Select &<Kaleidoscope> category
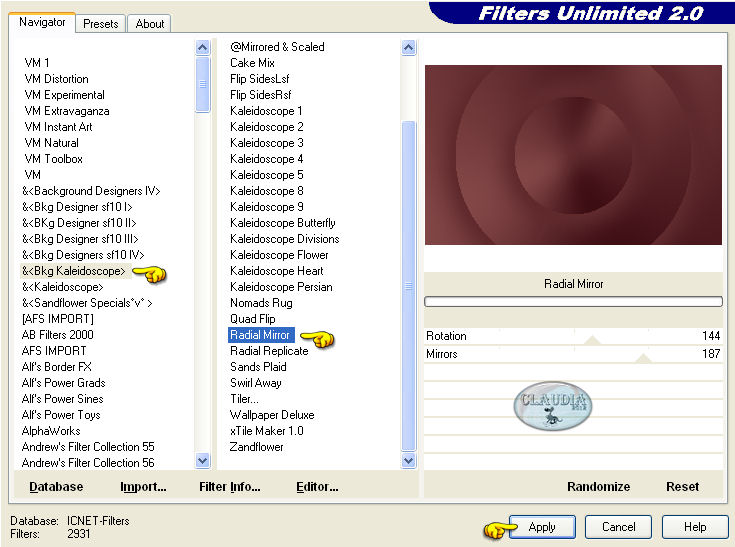Image resolution: width=735 pixels, height=547 pixels. [x=63, y=287]
